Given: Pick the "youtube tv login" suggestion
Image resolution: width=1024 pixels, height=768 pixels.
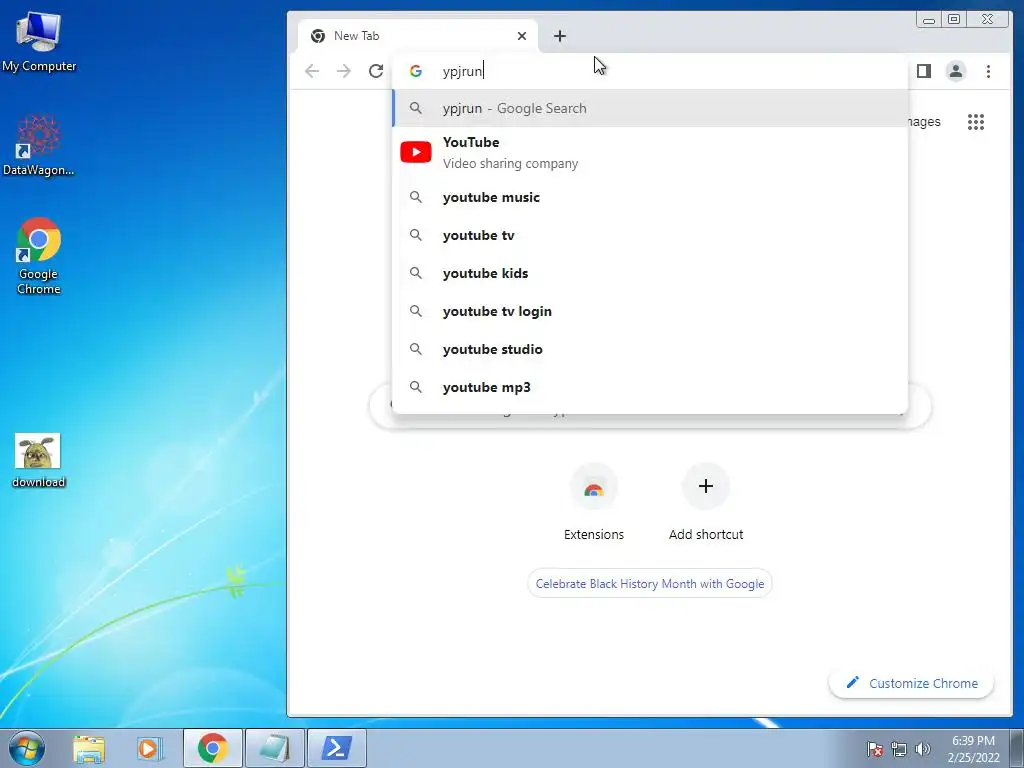Looking at the screenshot, I should (650, 311).
